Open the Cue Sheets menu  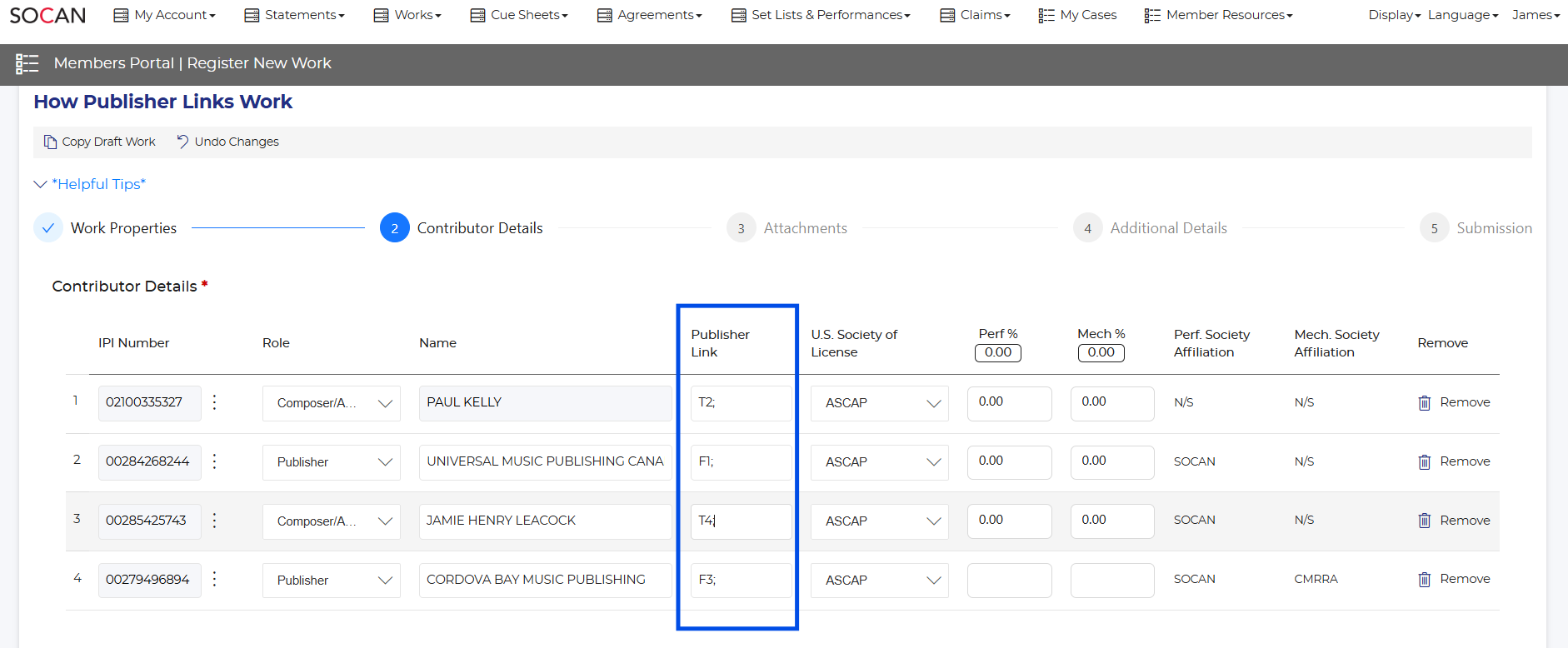coord(519,15)
